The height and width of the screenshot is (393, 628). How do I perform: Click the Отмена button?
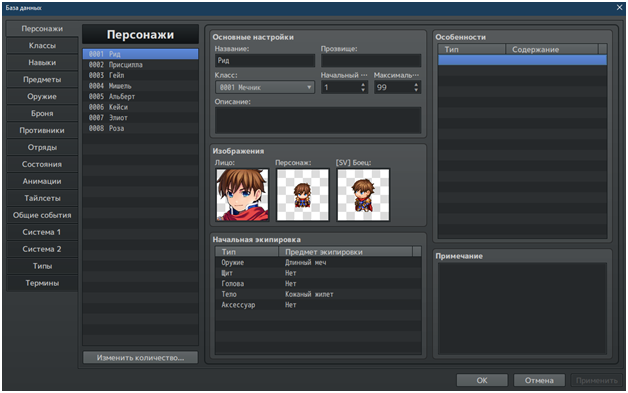point(539,381)
